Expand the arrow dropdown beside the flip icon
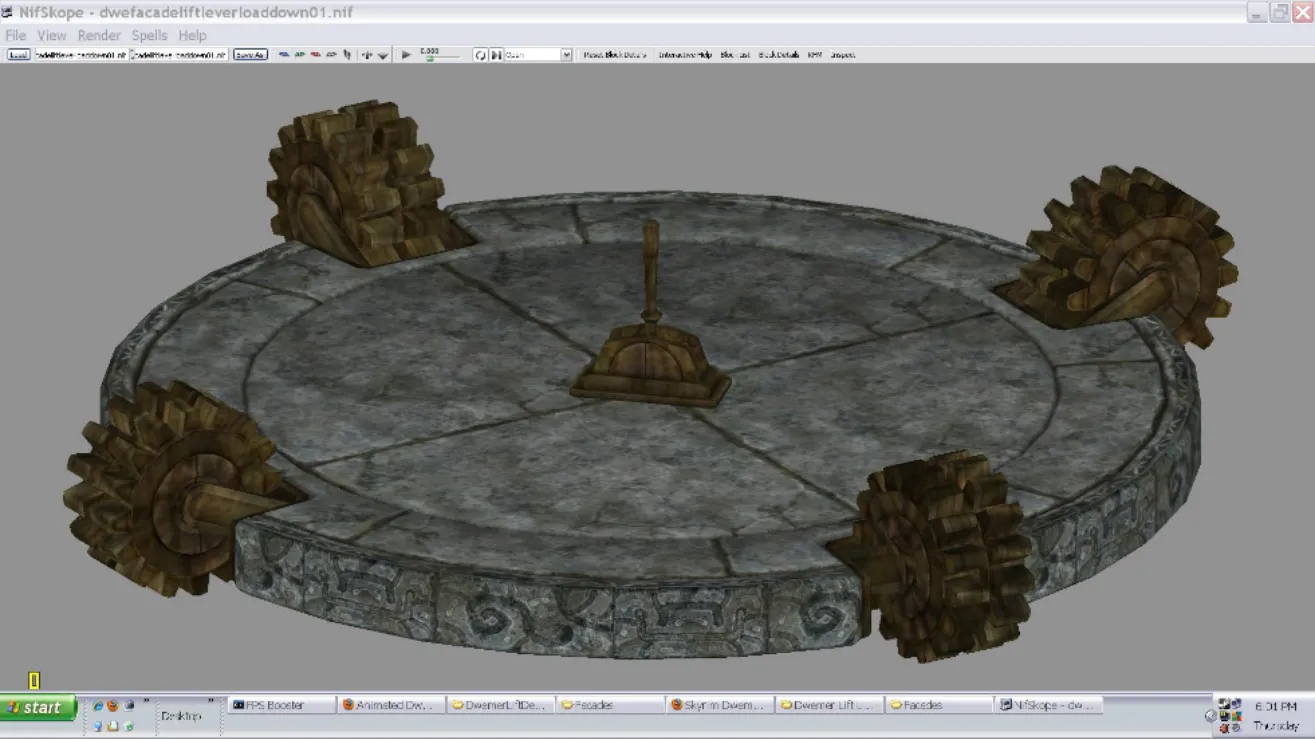 click(382, 56)
